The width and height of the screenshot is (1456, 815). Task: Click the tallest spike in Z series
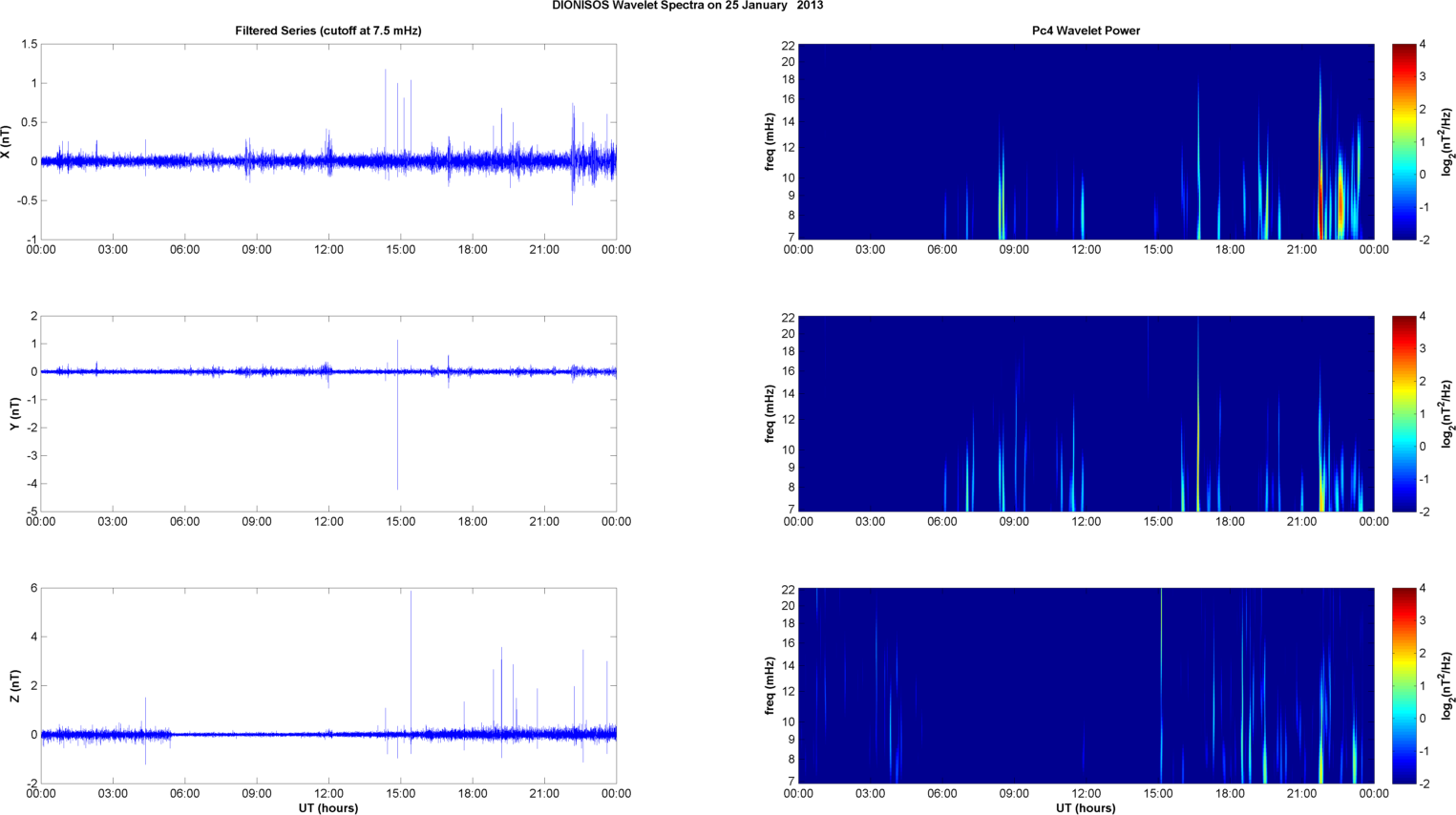(x=411, y=630)
